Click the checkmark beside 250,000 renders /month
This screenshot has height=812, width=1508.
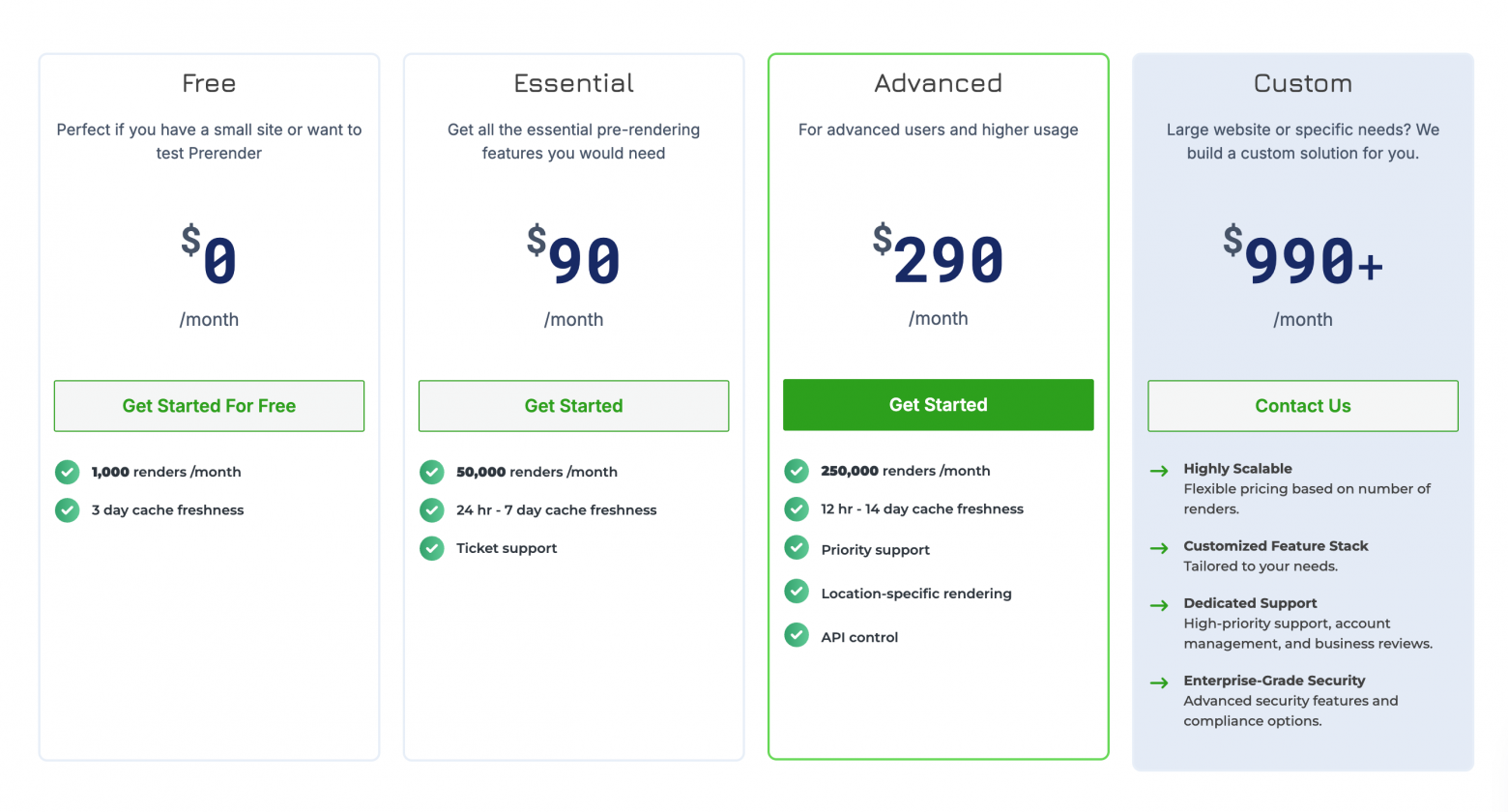click(x=797, y=471)
